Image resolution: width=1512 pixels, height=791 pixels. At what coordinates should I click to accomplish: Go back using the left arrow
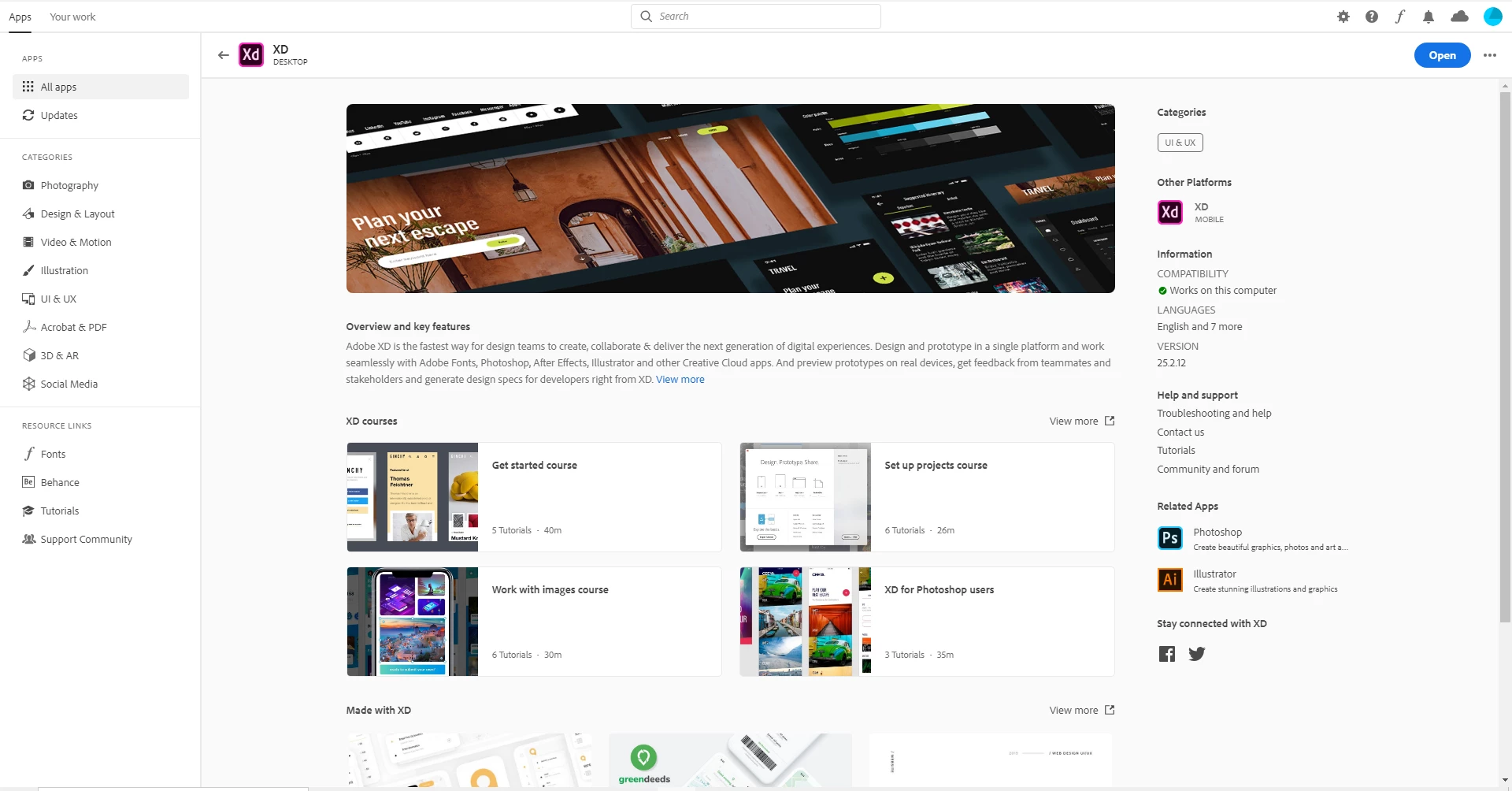coord(224,55)
